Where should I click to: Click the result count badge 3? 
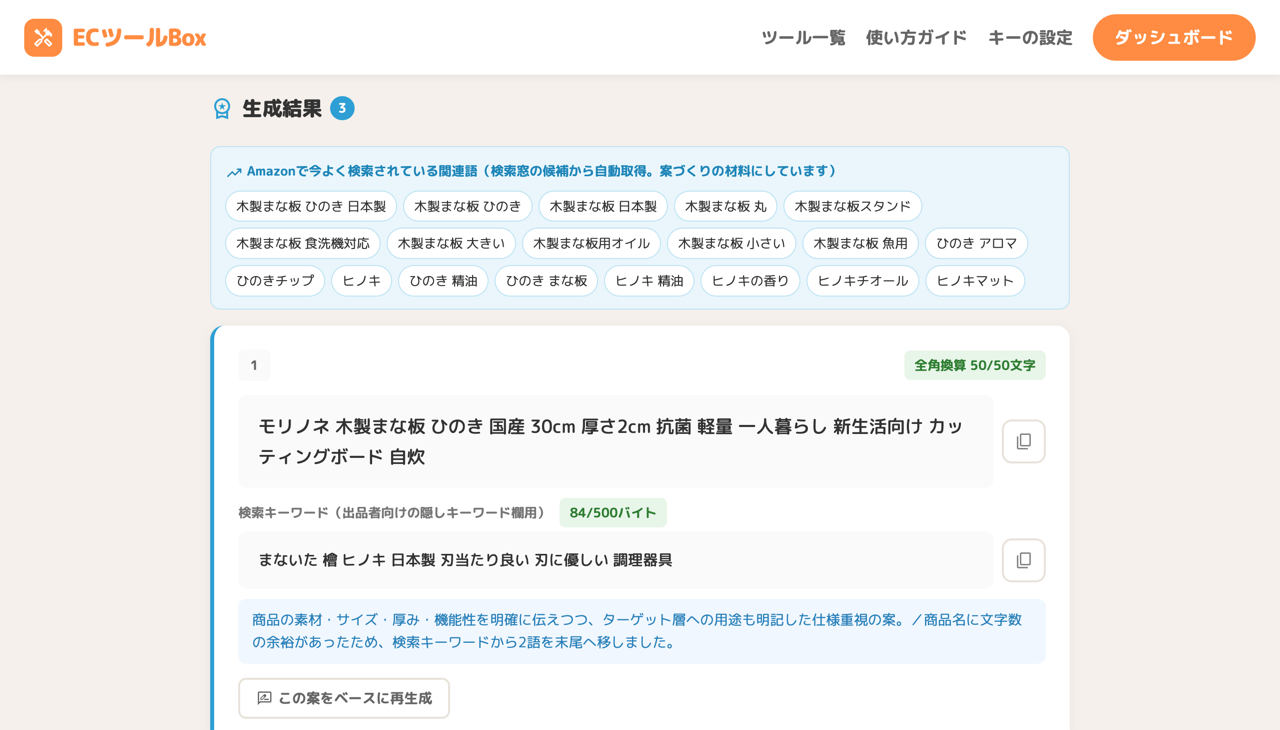[x=342, y=108]
